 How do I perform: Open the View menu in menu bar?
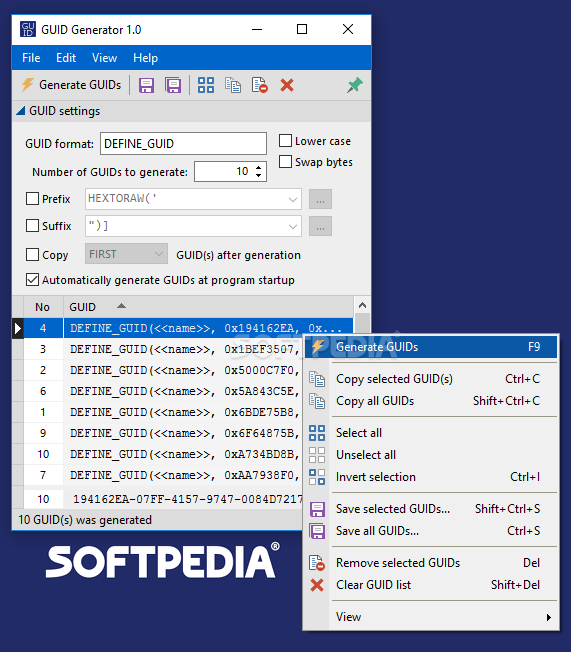(104, 58)
